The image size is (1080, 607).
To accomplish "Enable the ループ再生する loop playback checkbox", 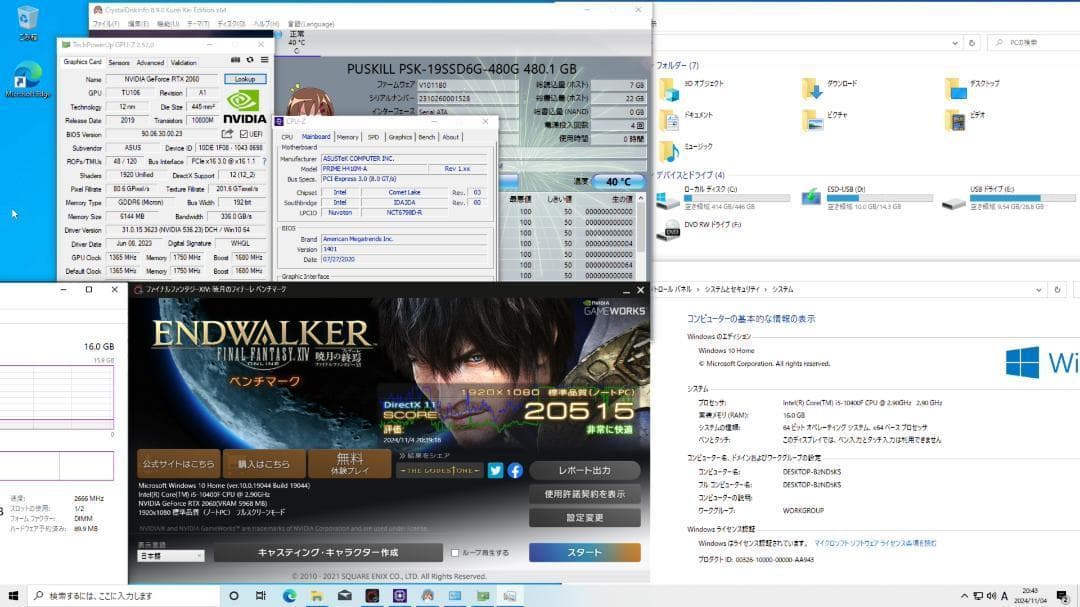I will tap(454, 552).
